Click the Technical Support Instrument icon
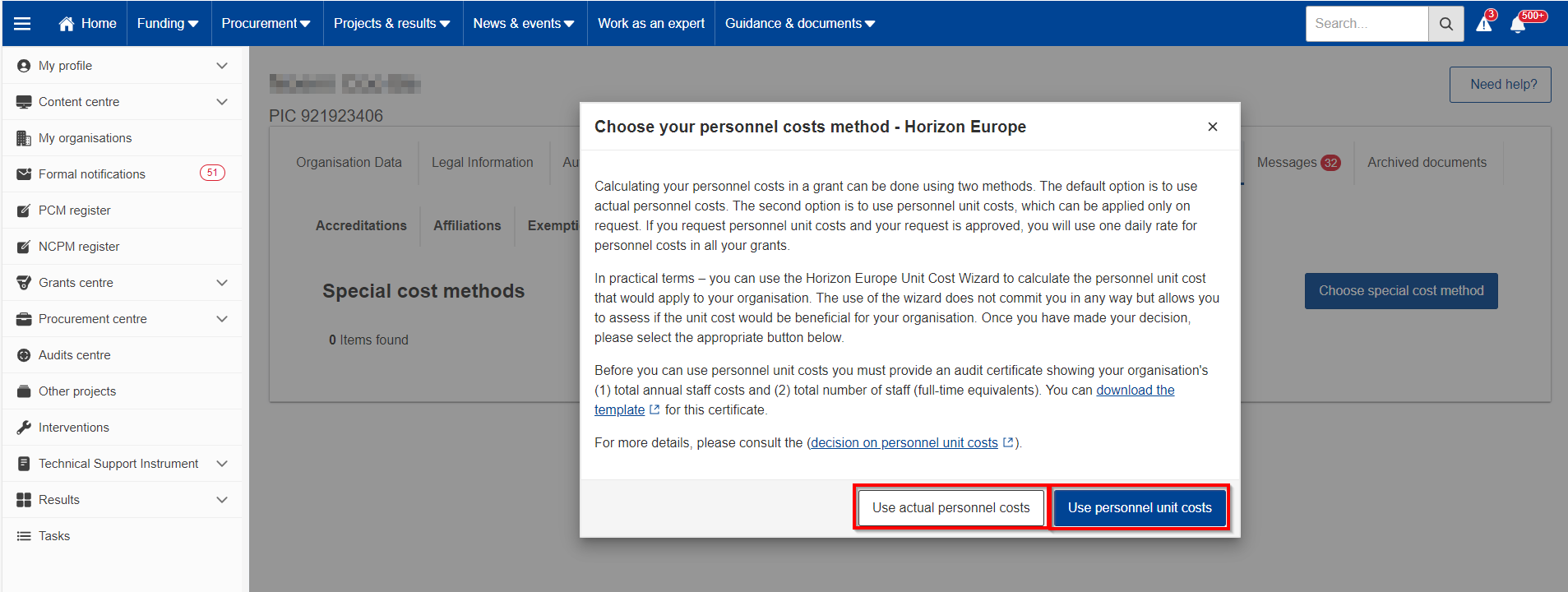This screenshot has width=1568, height=592. [24, 464]
